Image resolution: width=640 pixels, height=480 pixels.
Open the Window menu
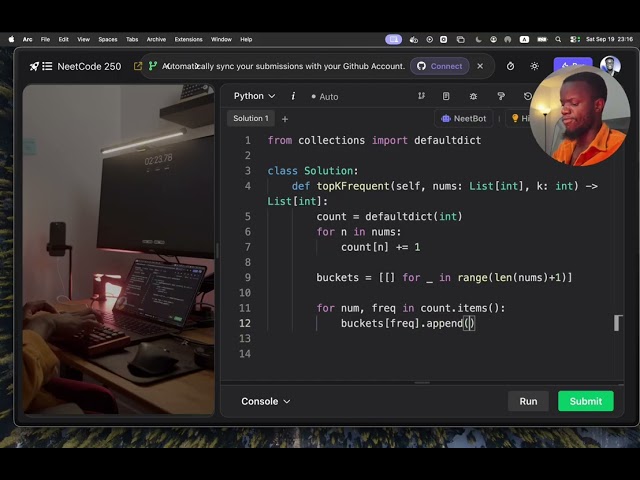pyautogui.click(x=221, y=40)
